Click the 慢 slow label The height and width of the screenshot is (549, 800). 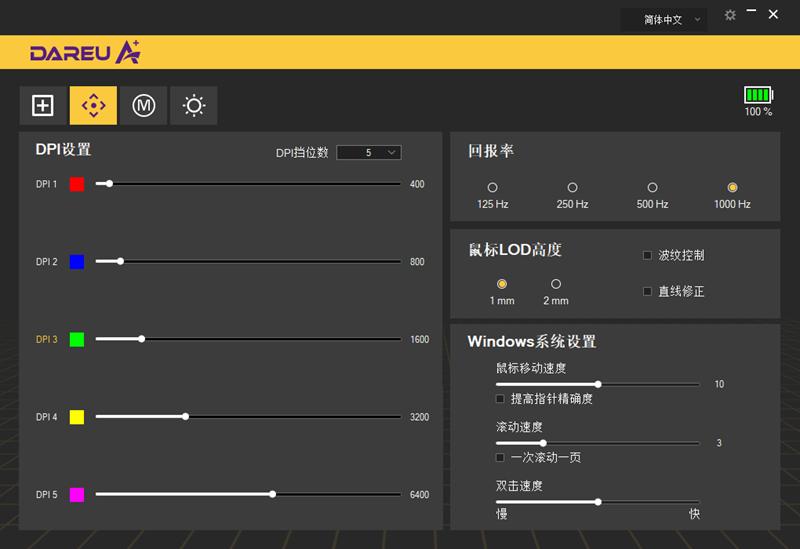pyautogui.click(x=502, y=514)
